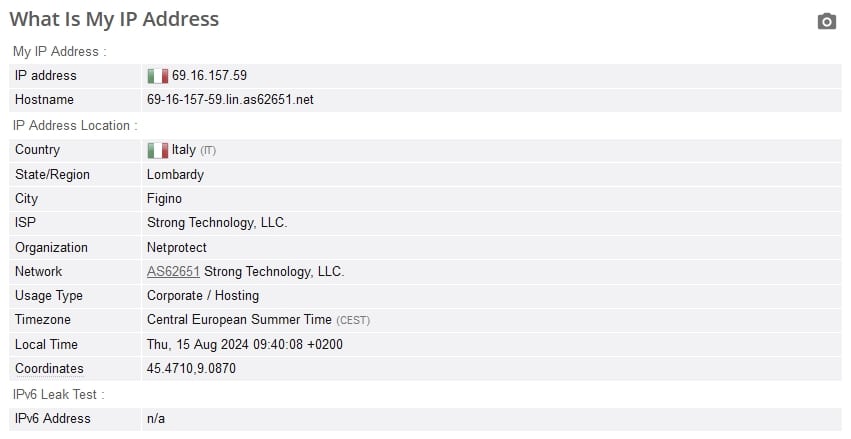
Task: Click the coordinates value 45.4710,9.0870
Action: pos(191,368)
